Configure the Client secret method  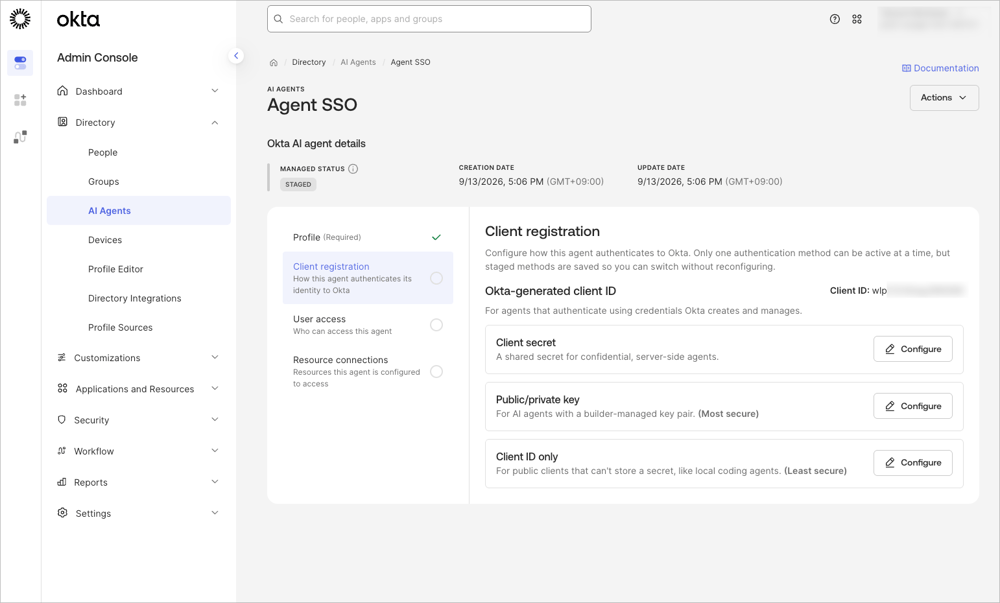click(913, 349)
